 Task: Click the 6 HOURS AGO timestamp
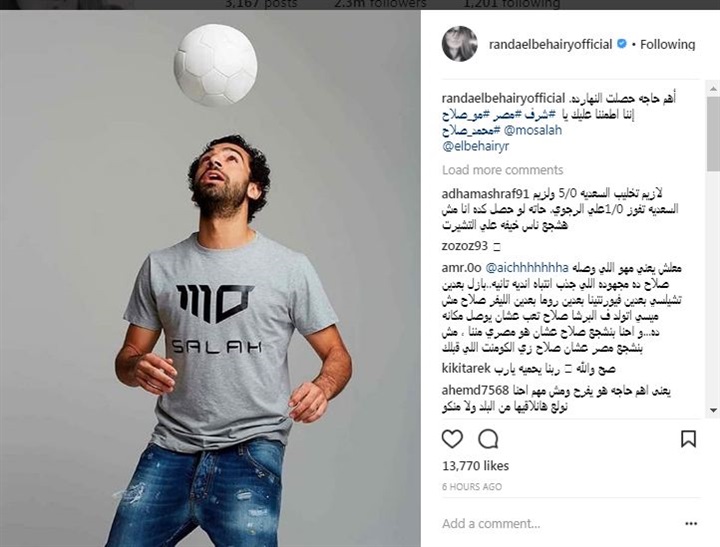click(472, 487)
